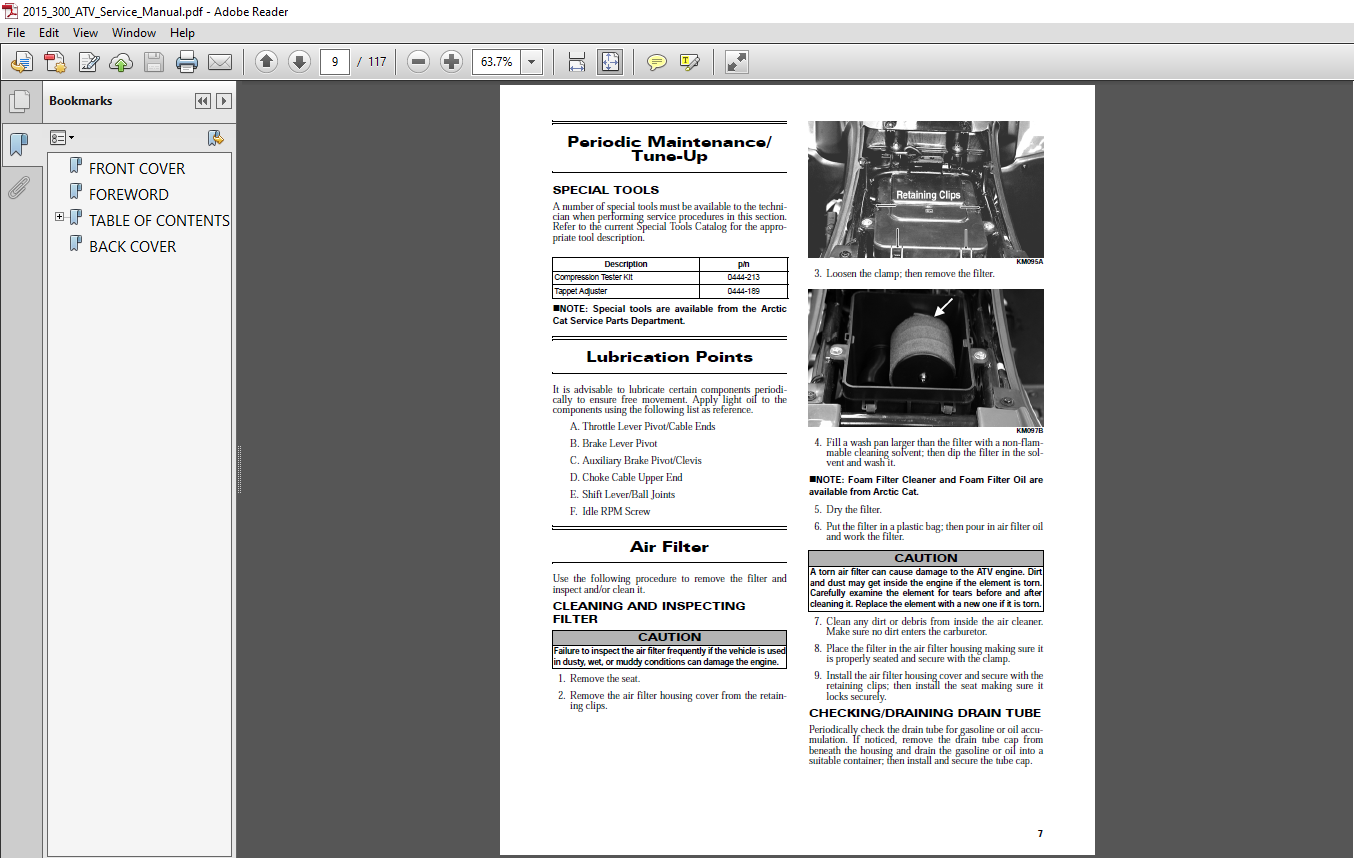This screenshot has width=1354, height=858.
Task: Click the Lubrication Points heading
Action: pos(670,357)
